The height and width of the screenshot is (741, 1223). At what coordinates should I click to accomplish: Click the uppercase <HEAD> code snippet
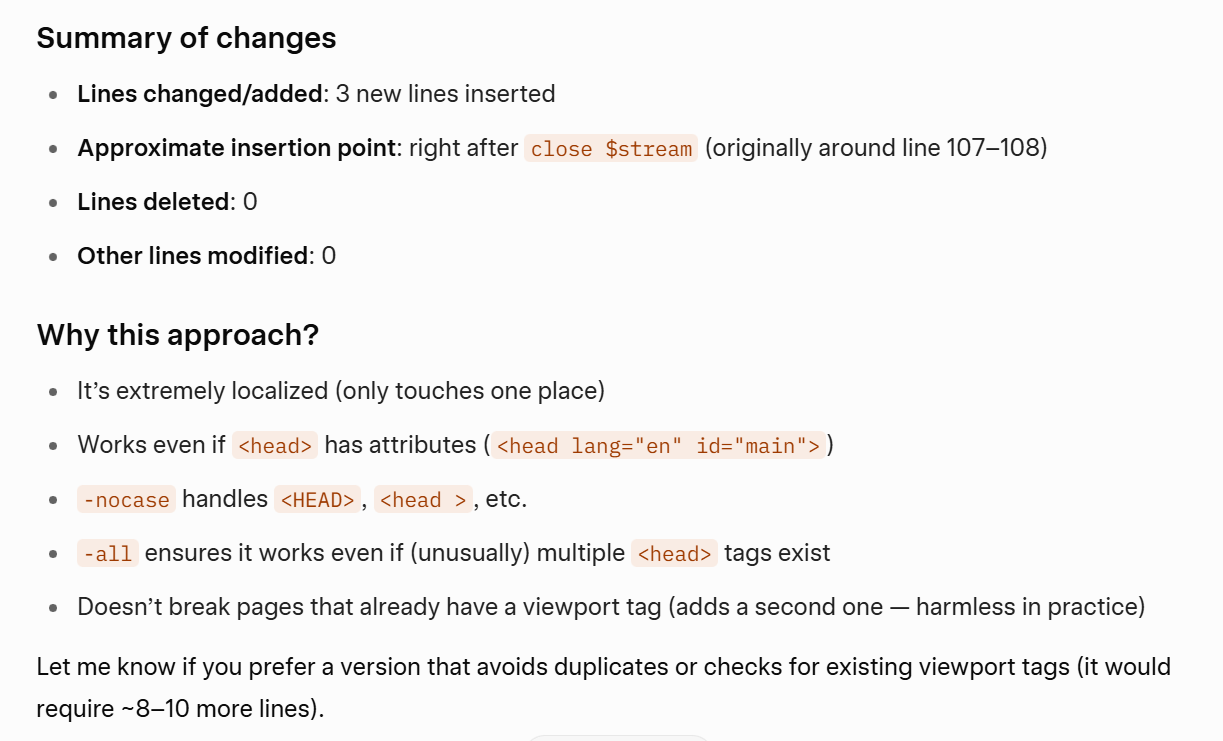(317, 499)
